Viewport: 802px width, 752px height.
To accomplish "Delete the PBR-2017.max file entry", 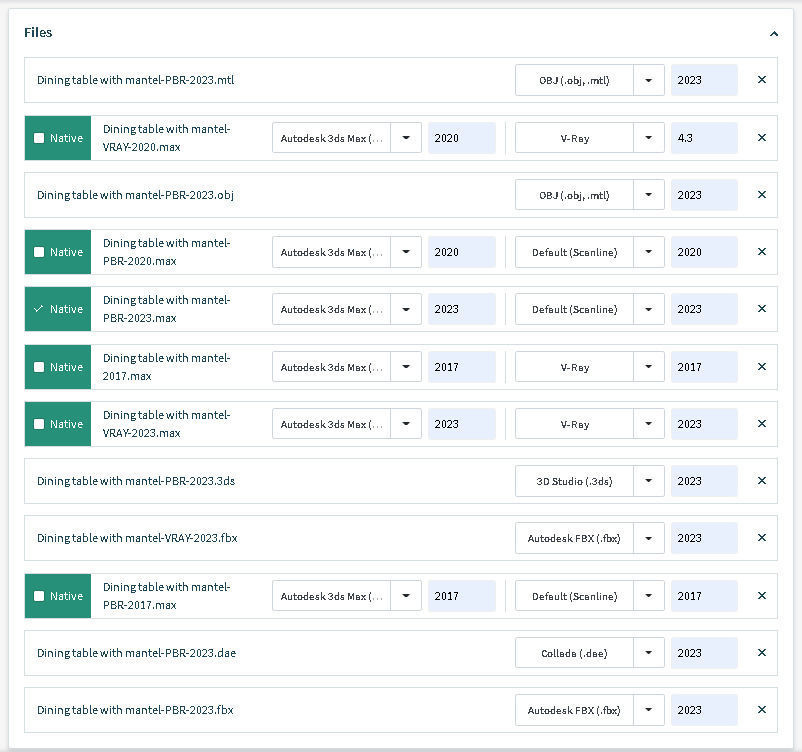I will tap(761, 596).
